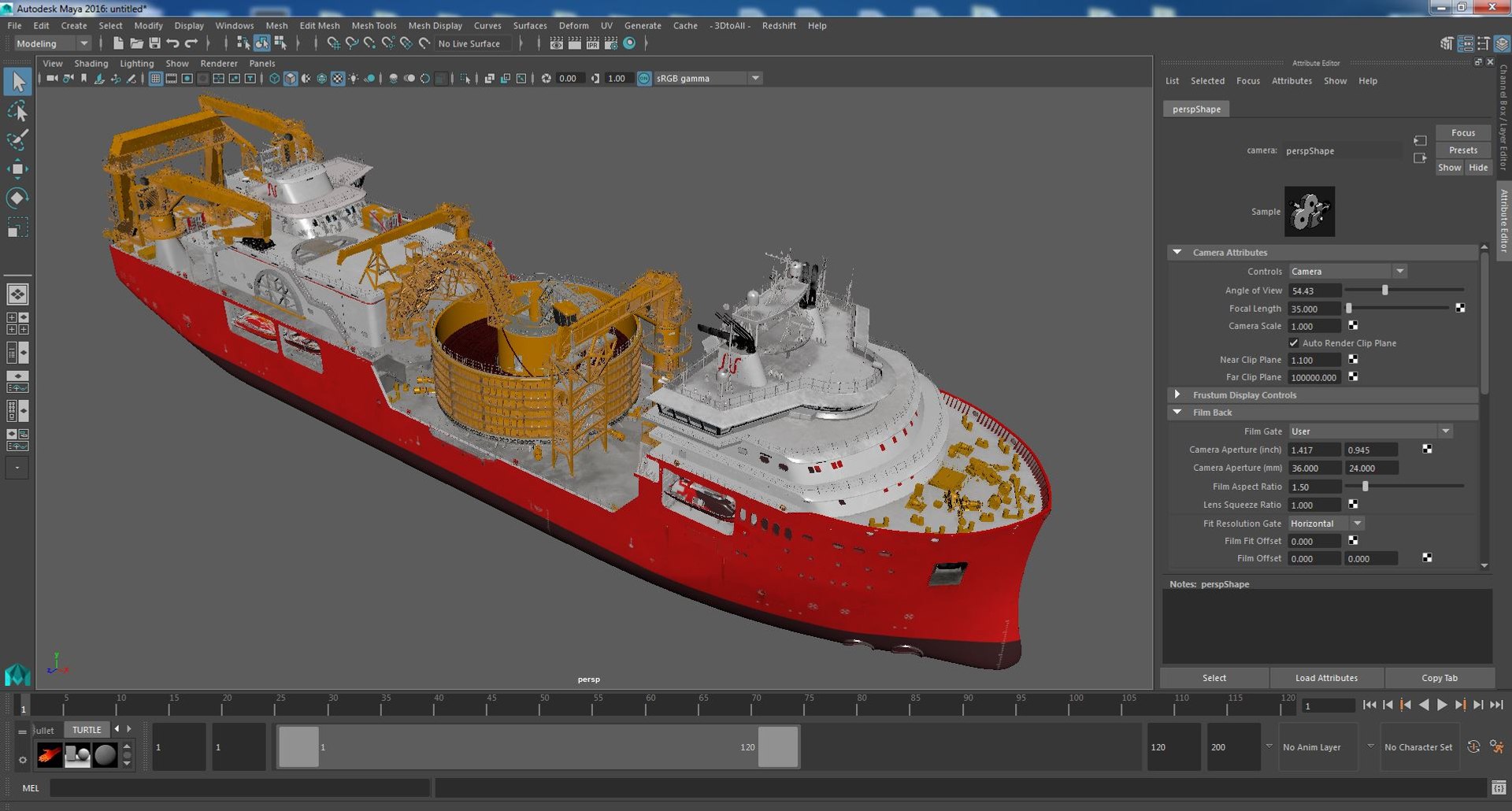Viewport: 1512px width, 811px height.
Task: Open the Mesh Tools menu
Action: click(374, 25)
